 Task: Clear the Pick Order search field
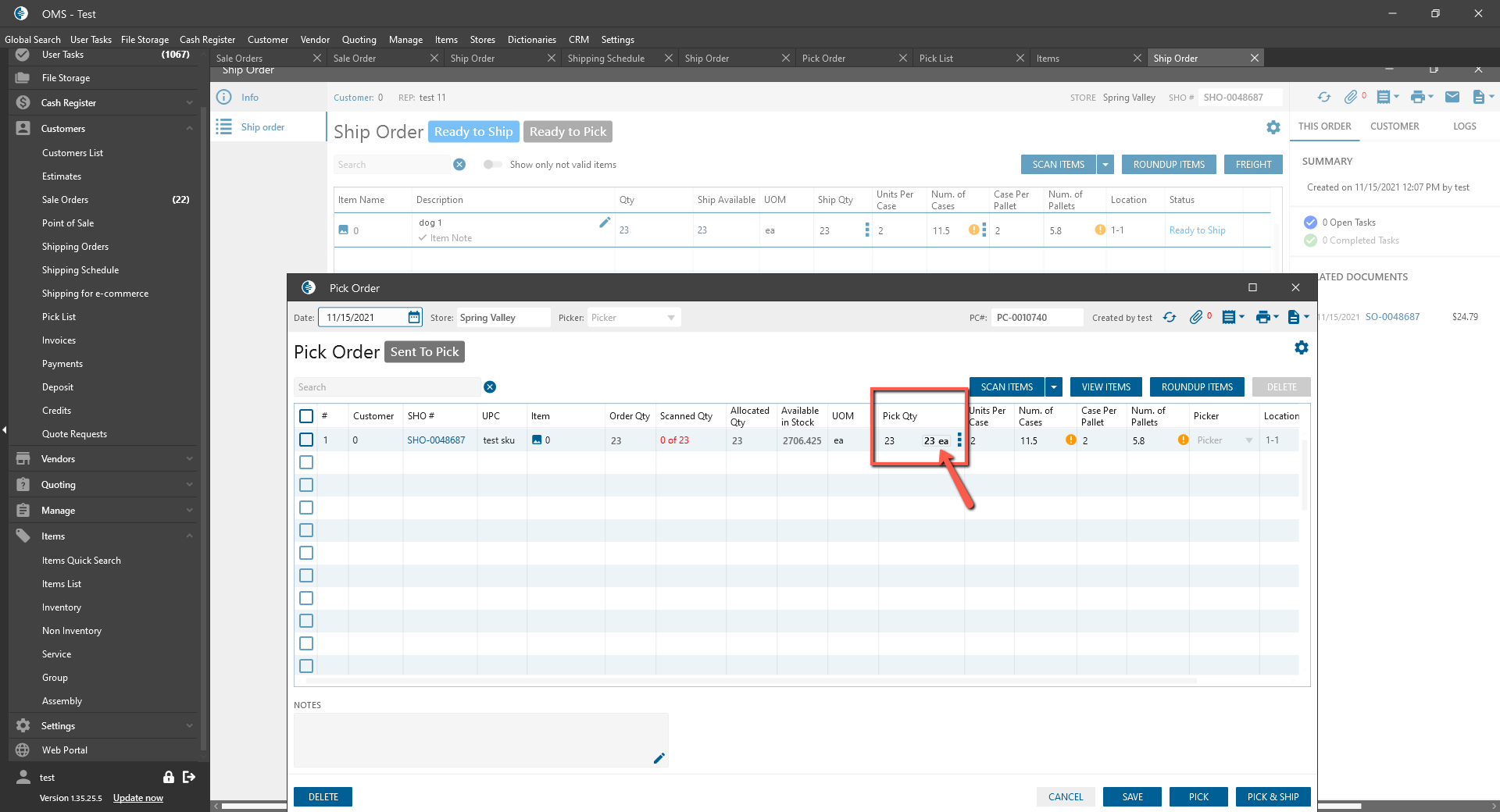490,387
